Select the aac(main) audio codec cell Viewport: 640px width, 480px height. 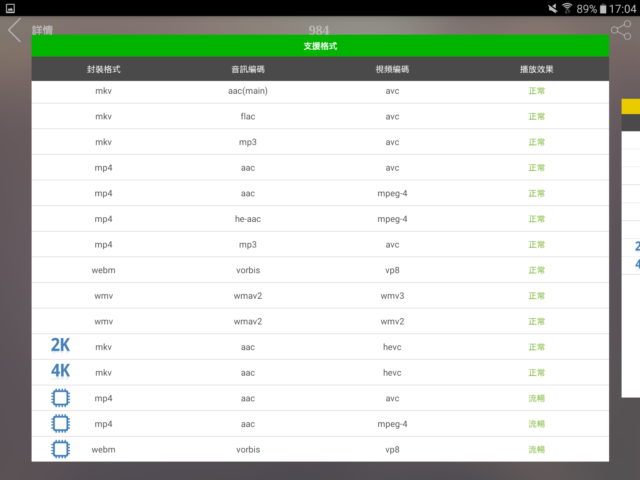(x=248, y=91)
